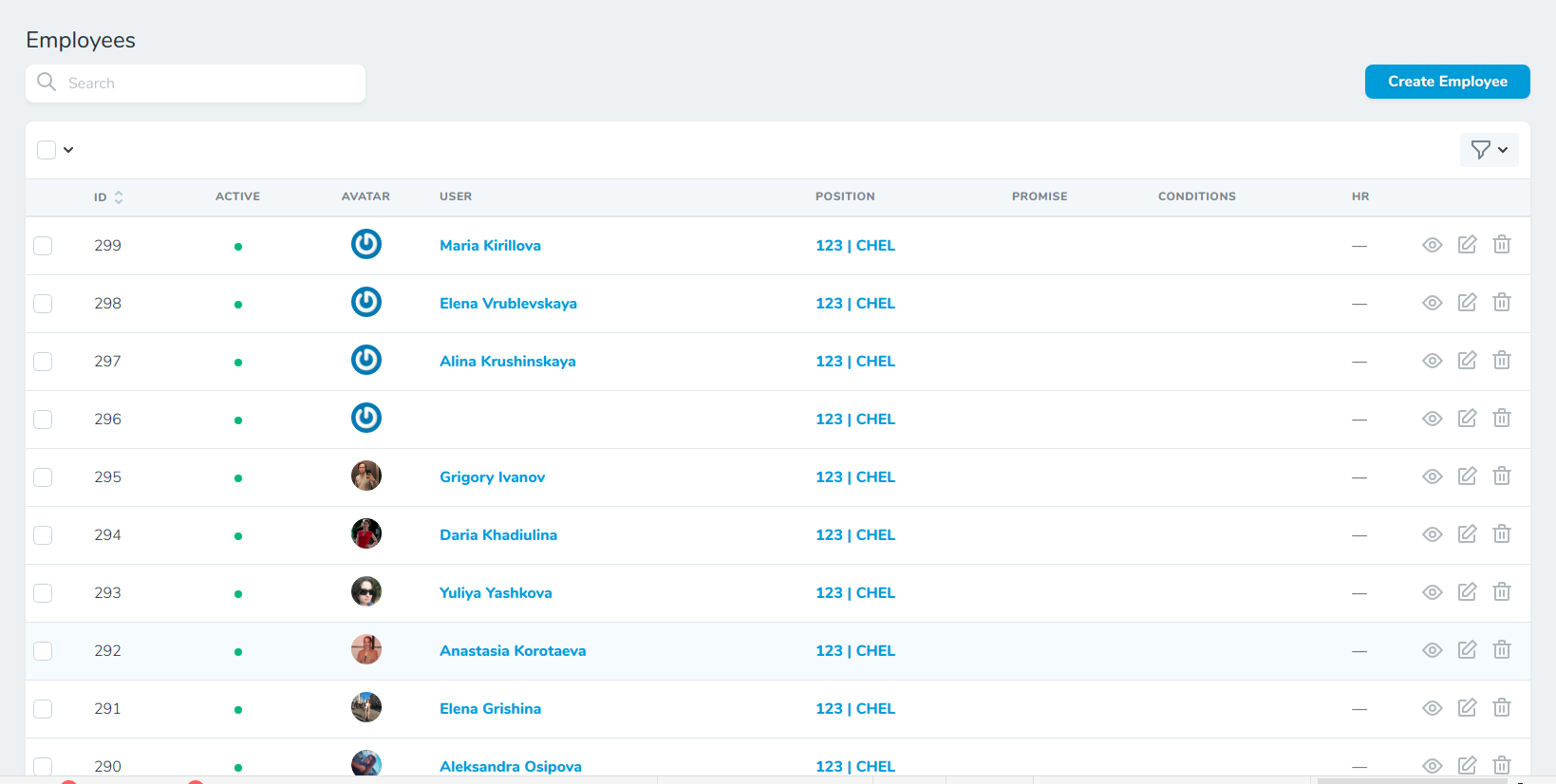Viewport: 1556px width, 784px height.
Task: Click trash icon for Elena Grishina
Action: click(x=1501, y=708)
